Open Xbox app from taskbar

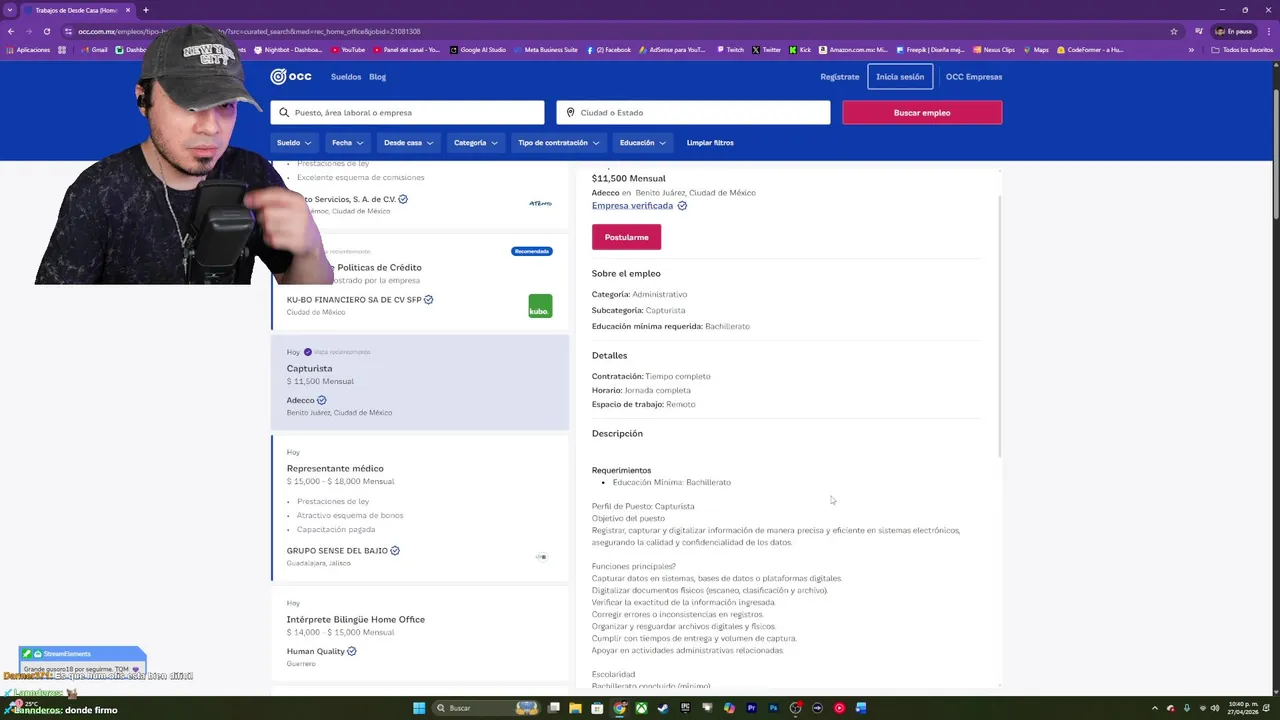click(x=641, y=708)
